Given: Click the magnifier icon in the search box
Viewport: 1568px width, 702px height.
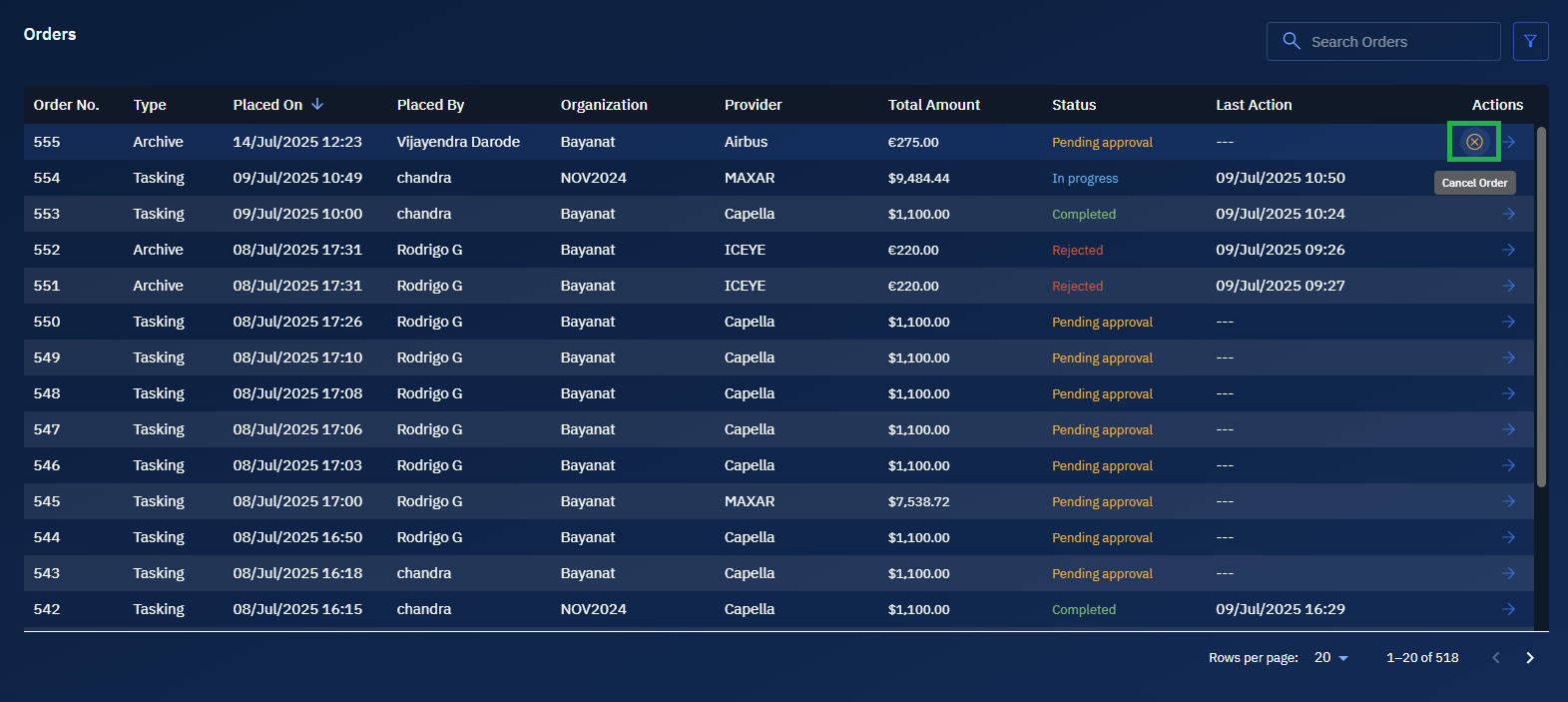Looking at the screenshot, I should (x=1292, y=41).
